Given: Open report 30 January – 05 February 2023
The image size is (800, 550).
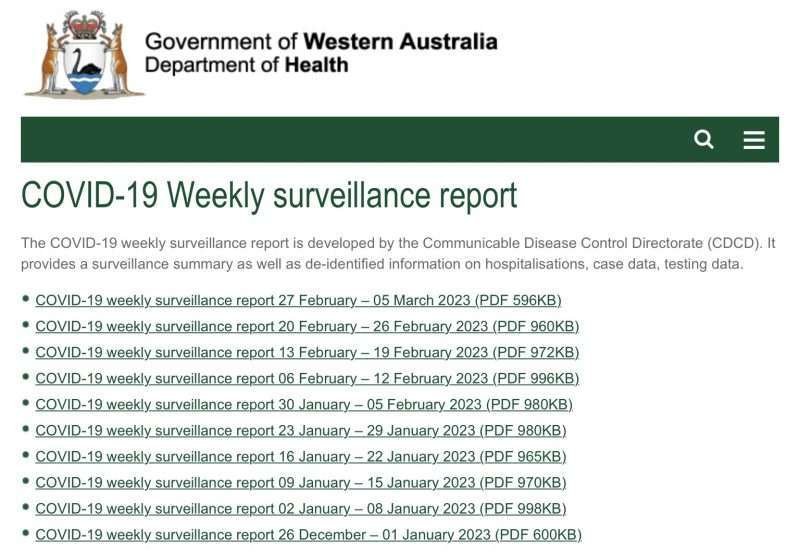Looking at the screenshot, I should [304, 405].
